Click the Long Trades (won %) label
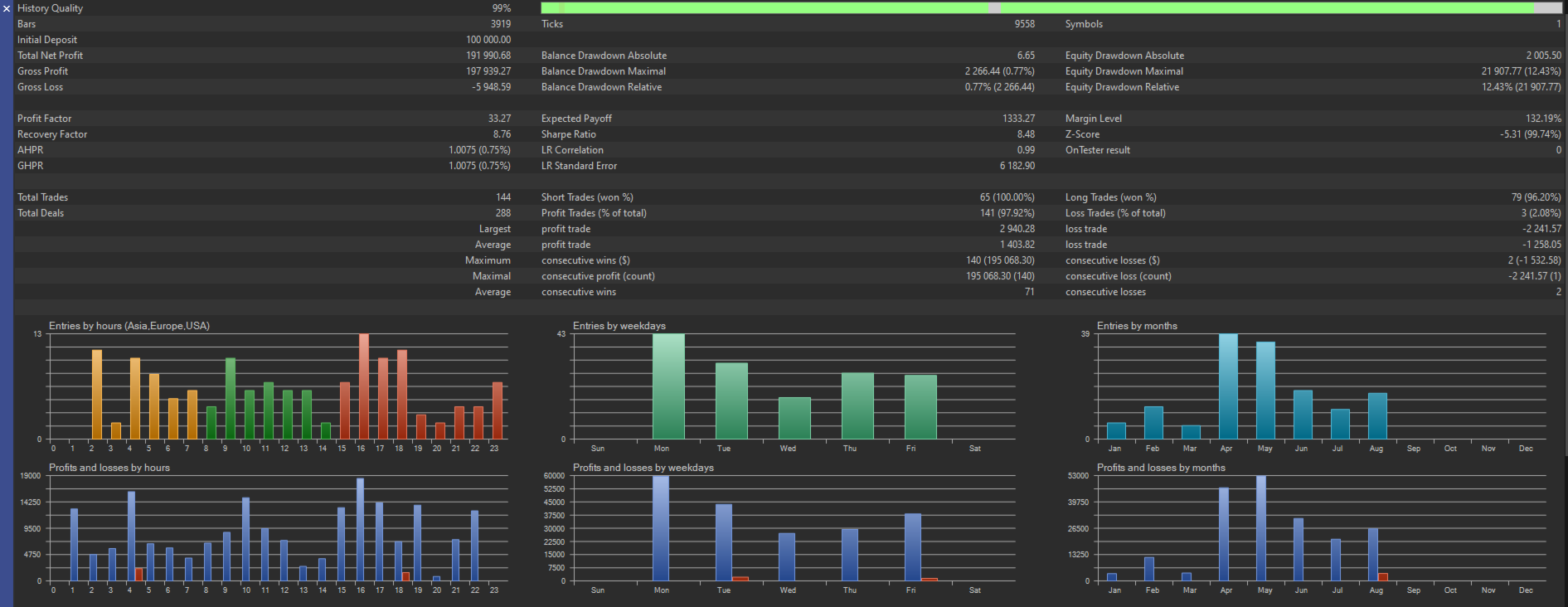Screen dimensions: 1568x607 [x=1110, y=197]
